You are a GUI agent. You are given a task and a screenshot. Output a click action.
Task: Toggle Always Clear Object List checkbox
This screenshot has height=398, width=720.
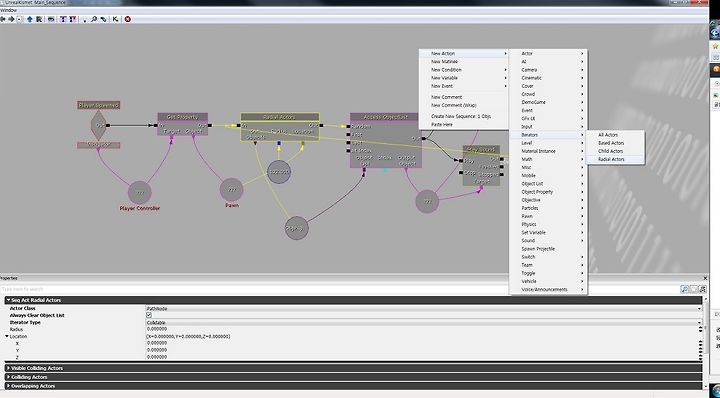(x=149, y=315)
